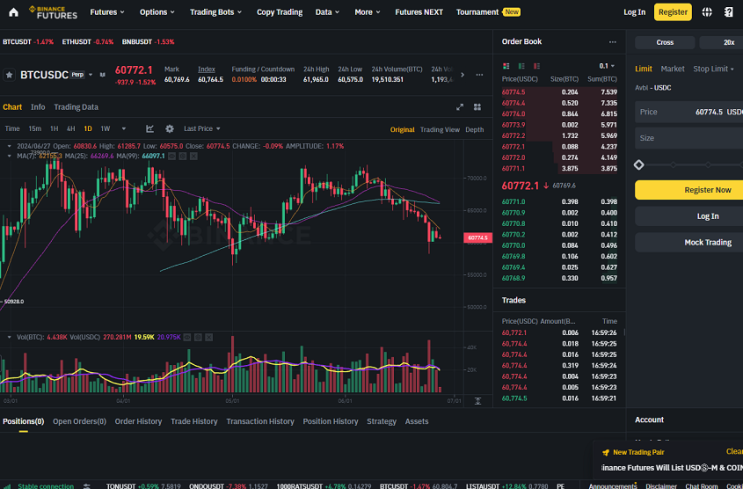The image size is (743, 489).
Task: Open the chart settings gear
Action: [169, 128]
